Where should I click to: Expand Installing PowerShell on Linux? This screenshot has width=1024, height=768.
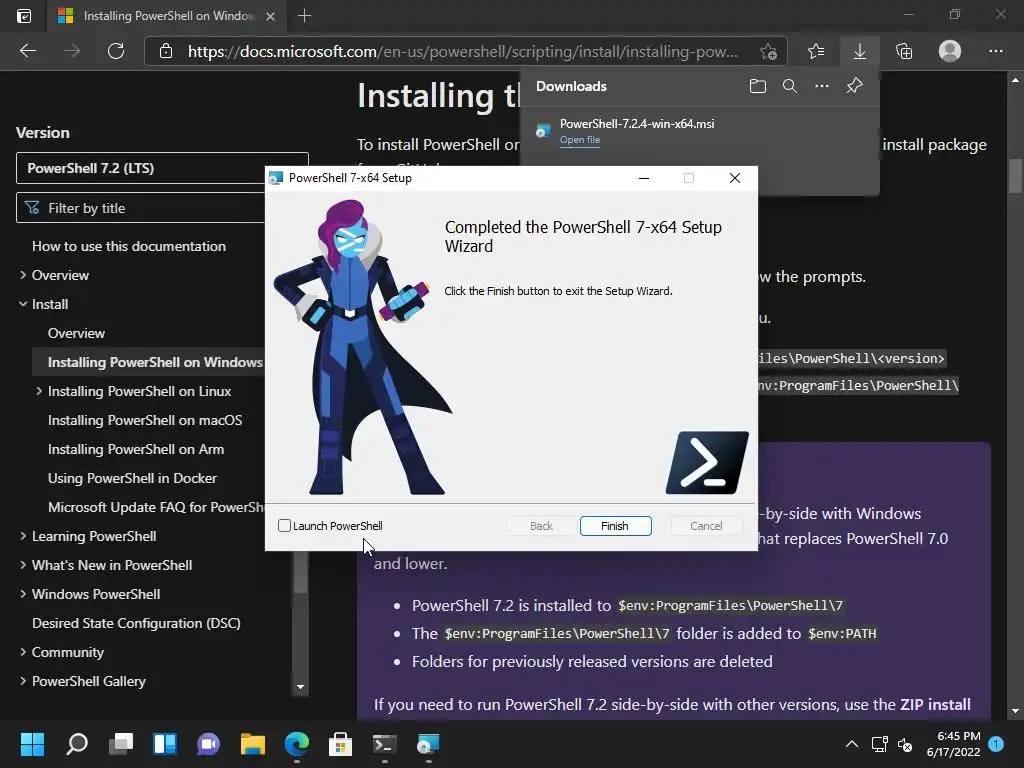click(x=39, y=391)
